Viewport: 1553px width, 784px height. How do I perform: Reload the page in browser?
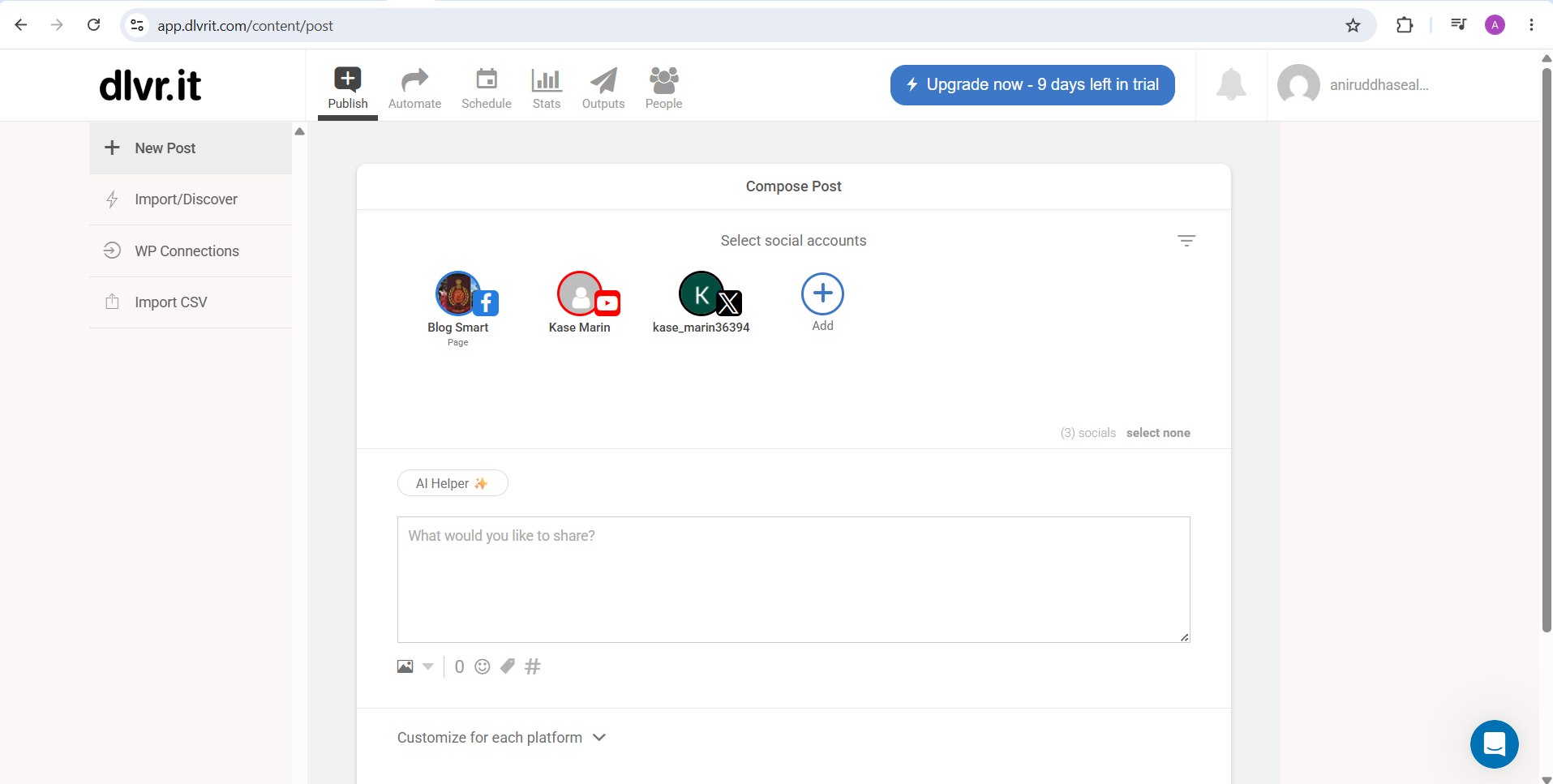(94, 25)
